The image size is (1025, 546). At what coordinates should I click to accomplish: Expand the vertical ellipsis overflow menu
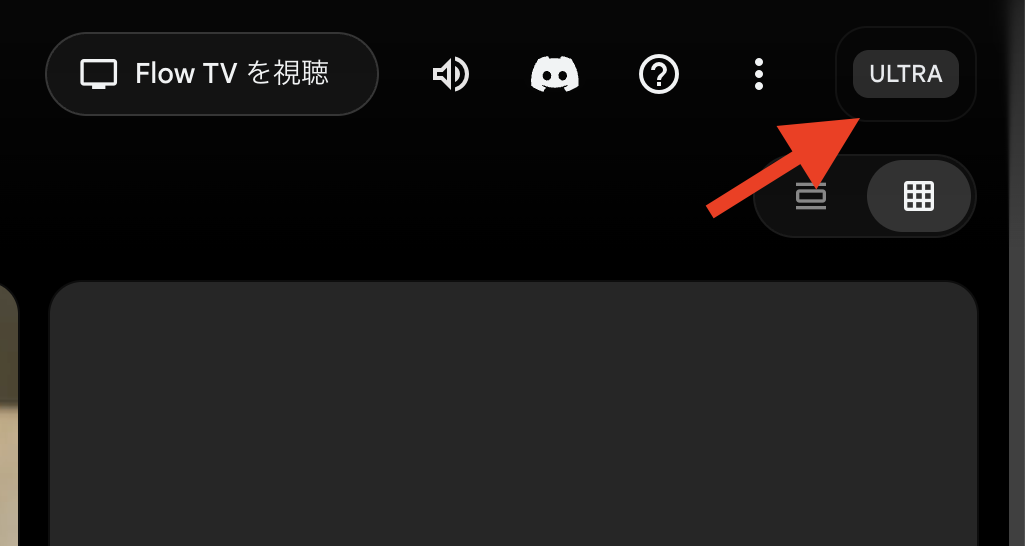pyautogui.click(x=759, y=74)
